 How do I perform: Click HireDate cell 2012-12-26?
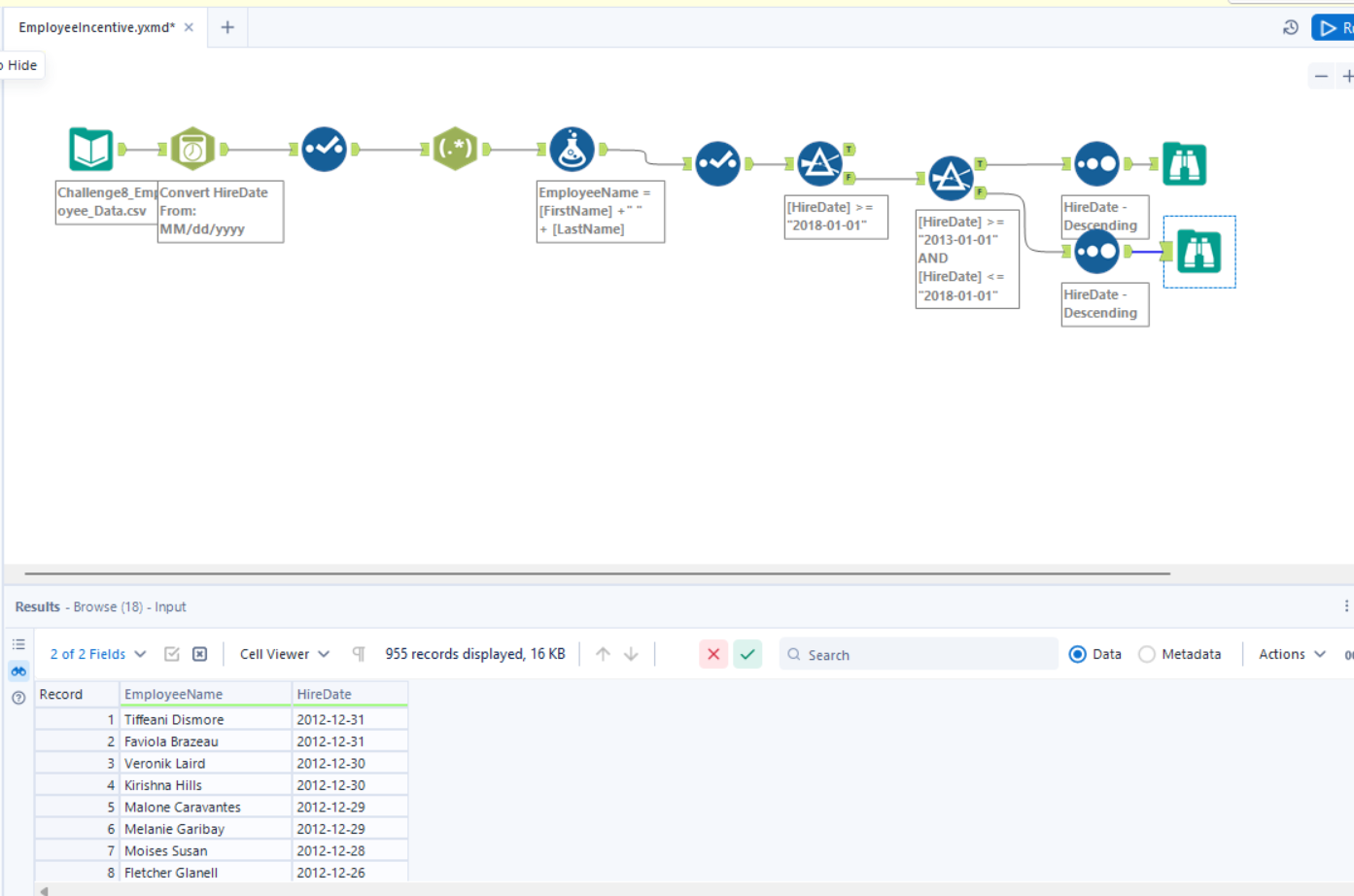click(x=350, y=873)
